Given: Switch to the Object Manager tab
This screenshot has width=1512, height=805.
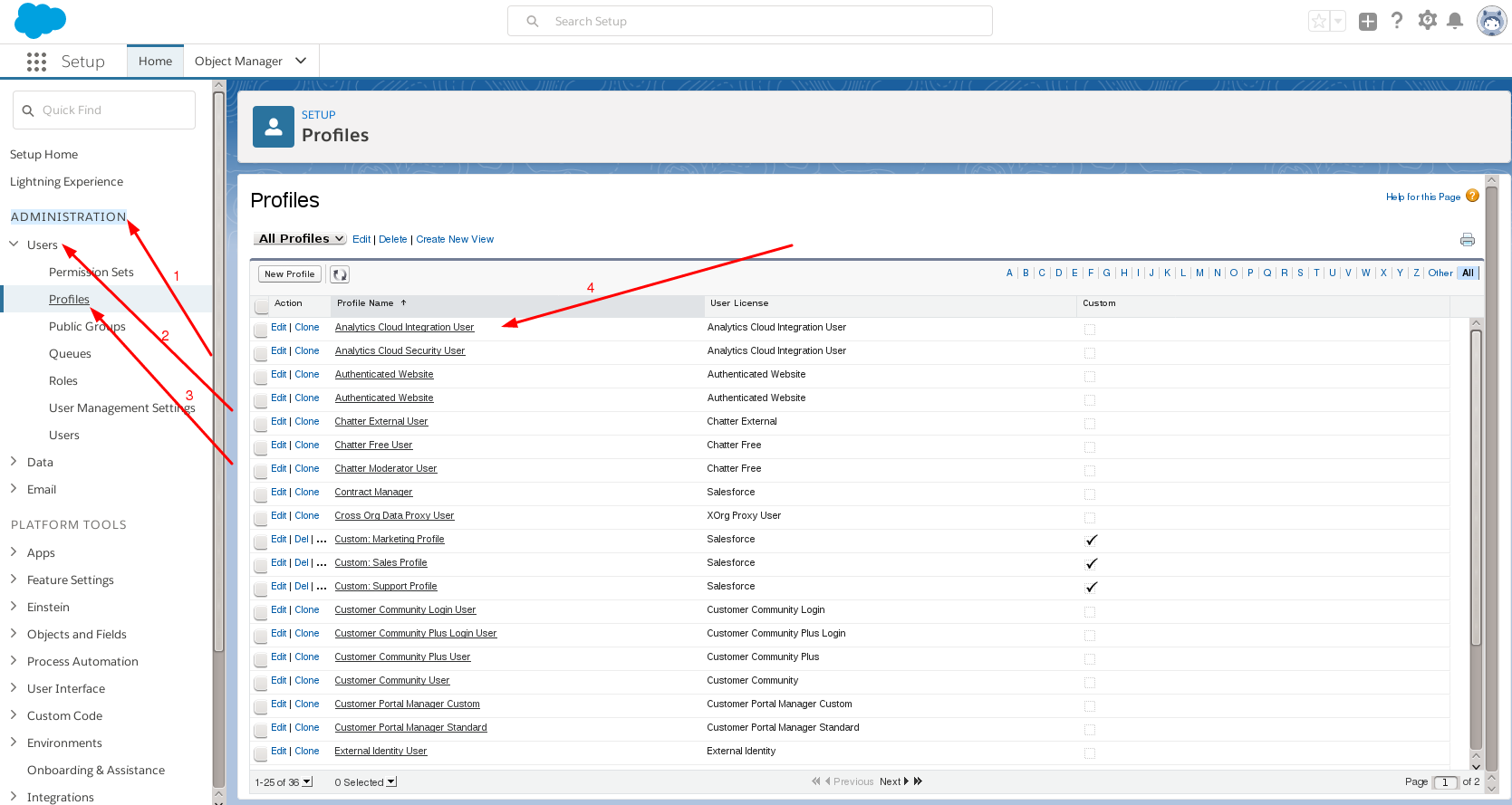Looking at the screenshot, I should (238, 61).
